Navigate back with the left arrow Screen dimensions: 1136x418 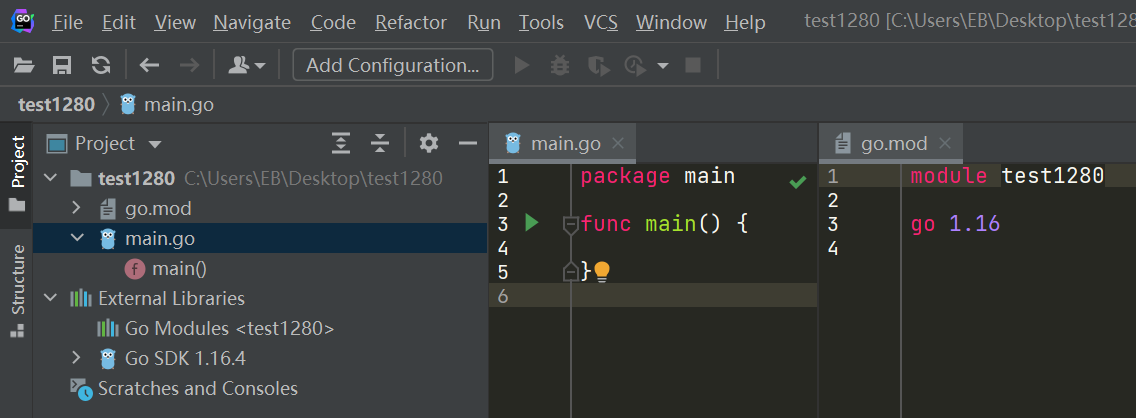[149, 66]
